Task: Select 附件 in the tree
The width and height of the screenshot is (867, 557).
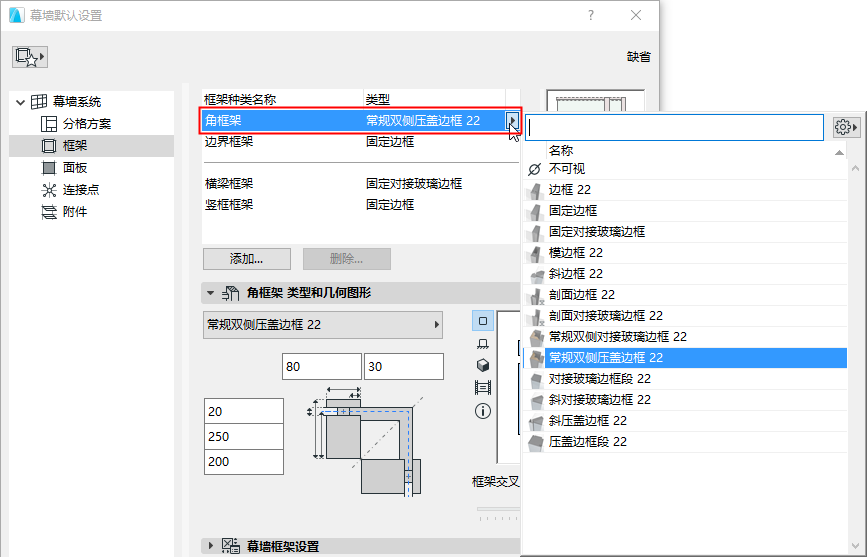Action: [x=75, y=212]
